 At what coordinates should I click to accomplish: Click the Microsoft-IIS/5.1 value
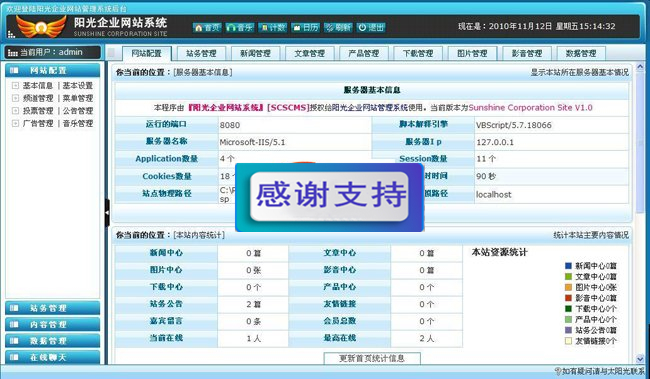[x=252, y=142]
